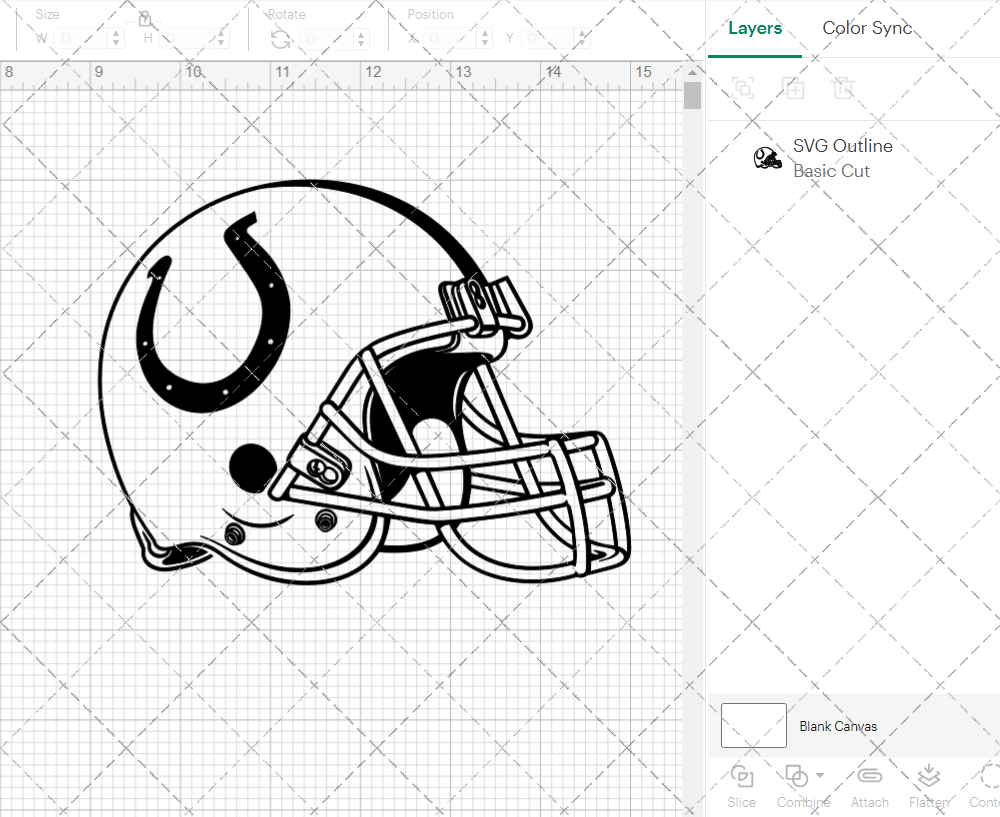Click the Delete layer trash icon

coord(843,88)
